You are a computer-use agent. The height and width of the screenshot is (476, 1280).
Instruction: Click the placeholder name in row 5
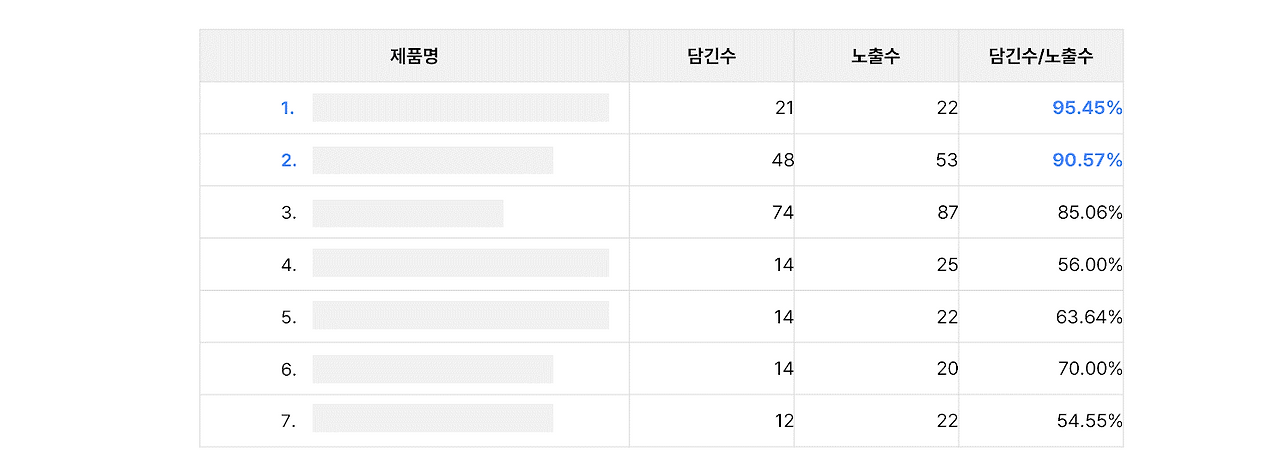tap(461, 317)
